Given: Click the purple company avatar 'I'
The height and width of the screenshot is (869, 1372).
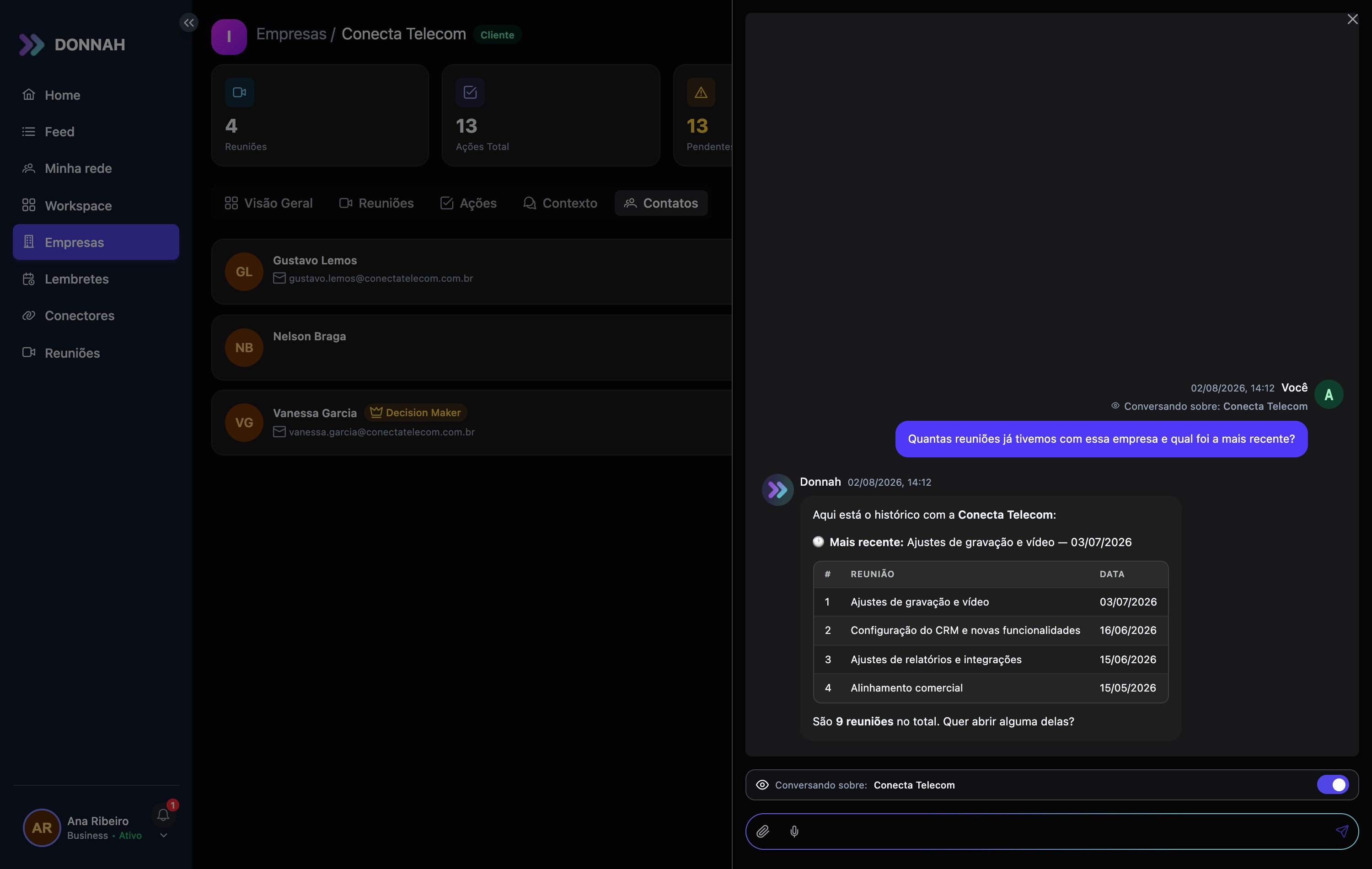Looking at the screenshot, I should pyautogui.click(x=229, y=37).
